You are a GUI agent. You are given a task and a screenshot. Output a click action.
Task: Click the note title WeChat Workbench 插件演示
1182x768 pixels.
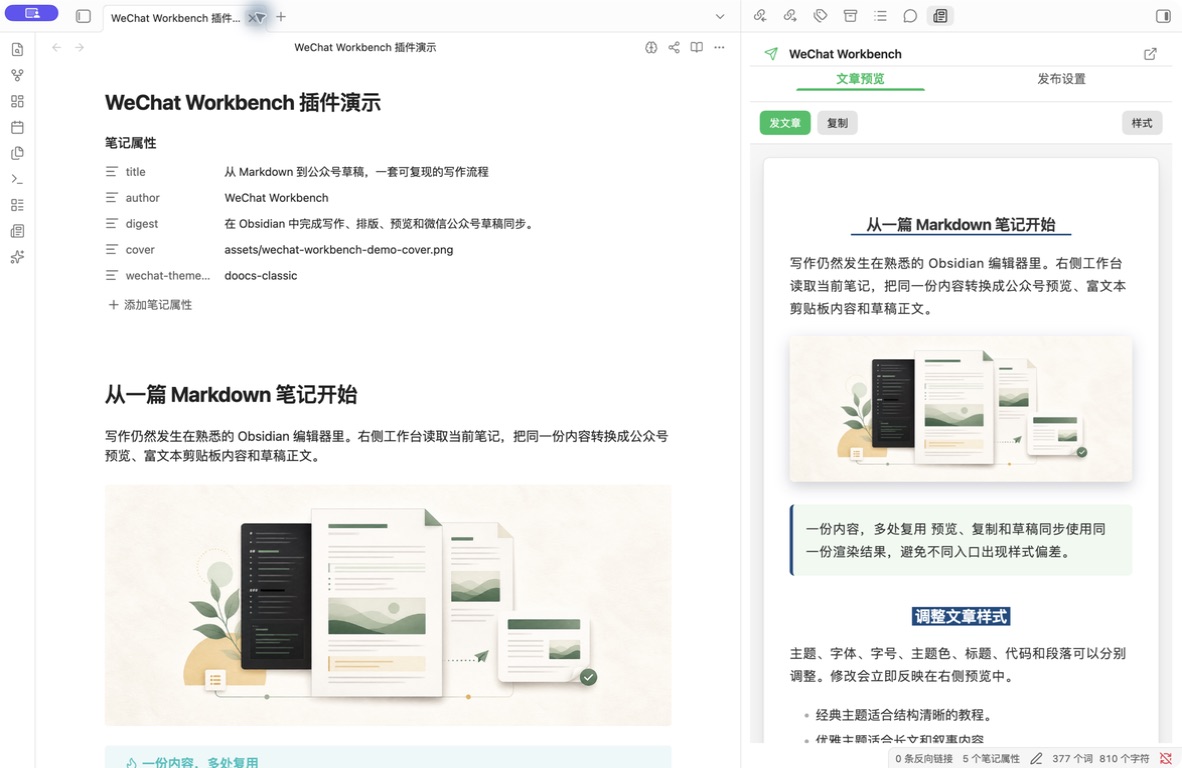243,103
